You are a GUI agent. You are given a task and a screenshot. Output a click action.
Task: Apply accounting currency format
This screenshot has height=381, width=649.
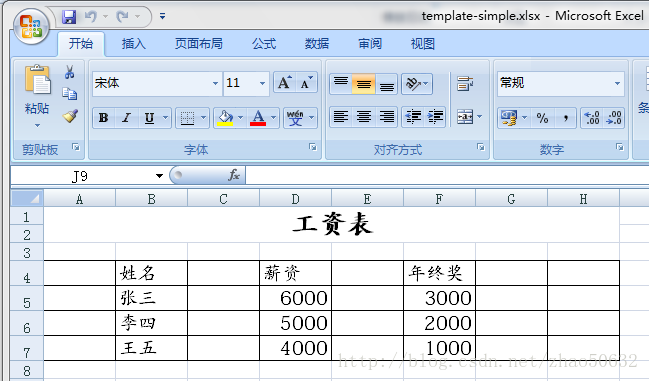(509, 118)
